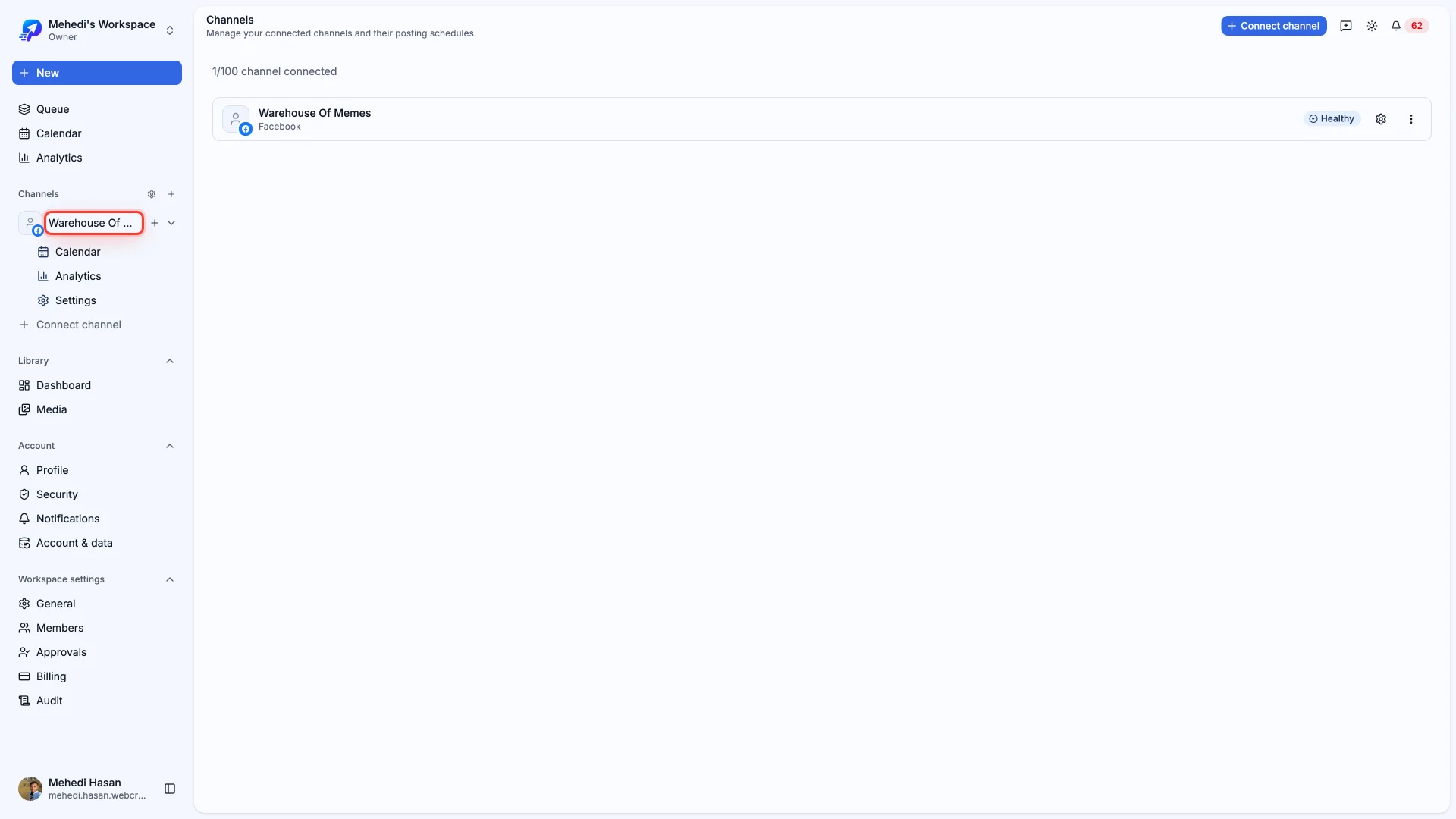Open the Library Dashboard
Screen dimensions: 1456x819
coord(97,385)
